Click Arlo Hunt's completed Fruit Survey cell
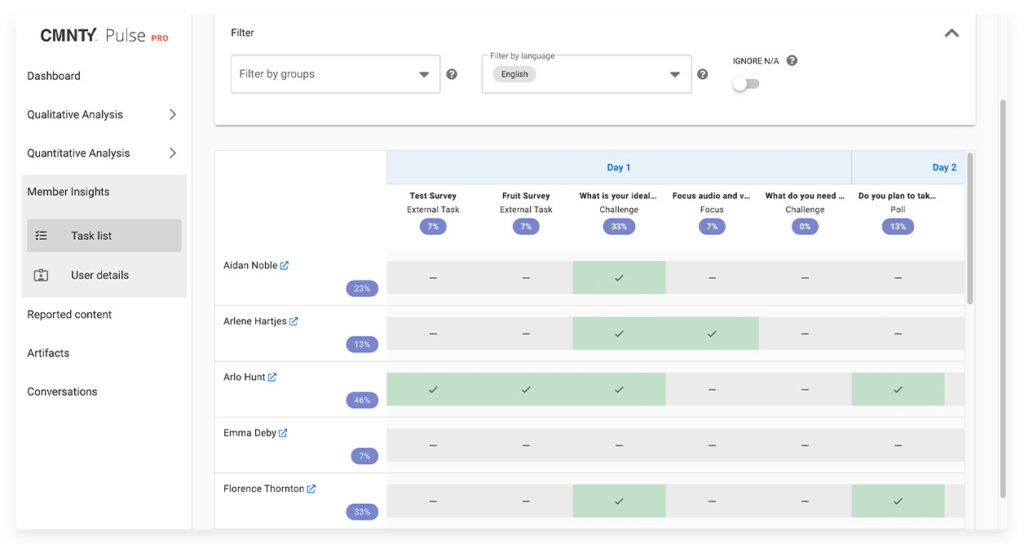Viewport: 1024px width, 544px height. [526, 389]
